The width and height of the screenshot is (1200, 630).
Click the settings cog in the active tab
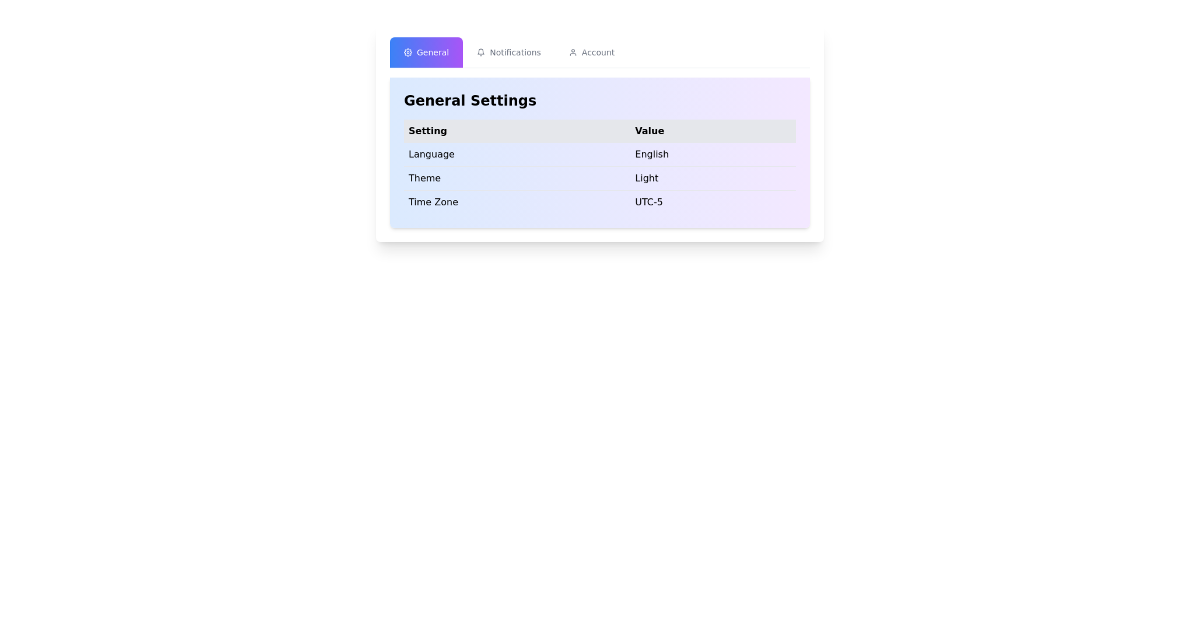pos(407,52)
